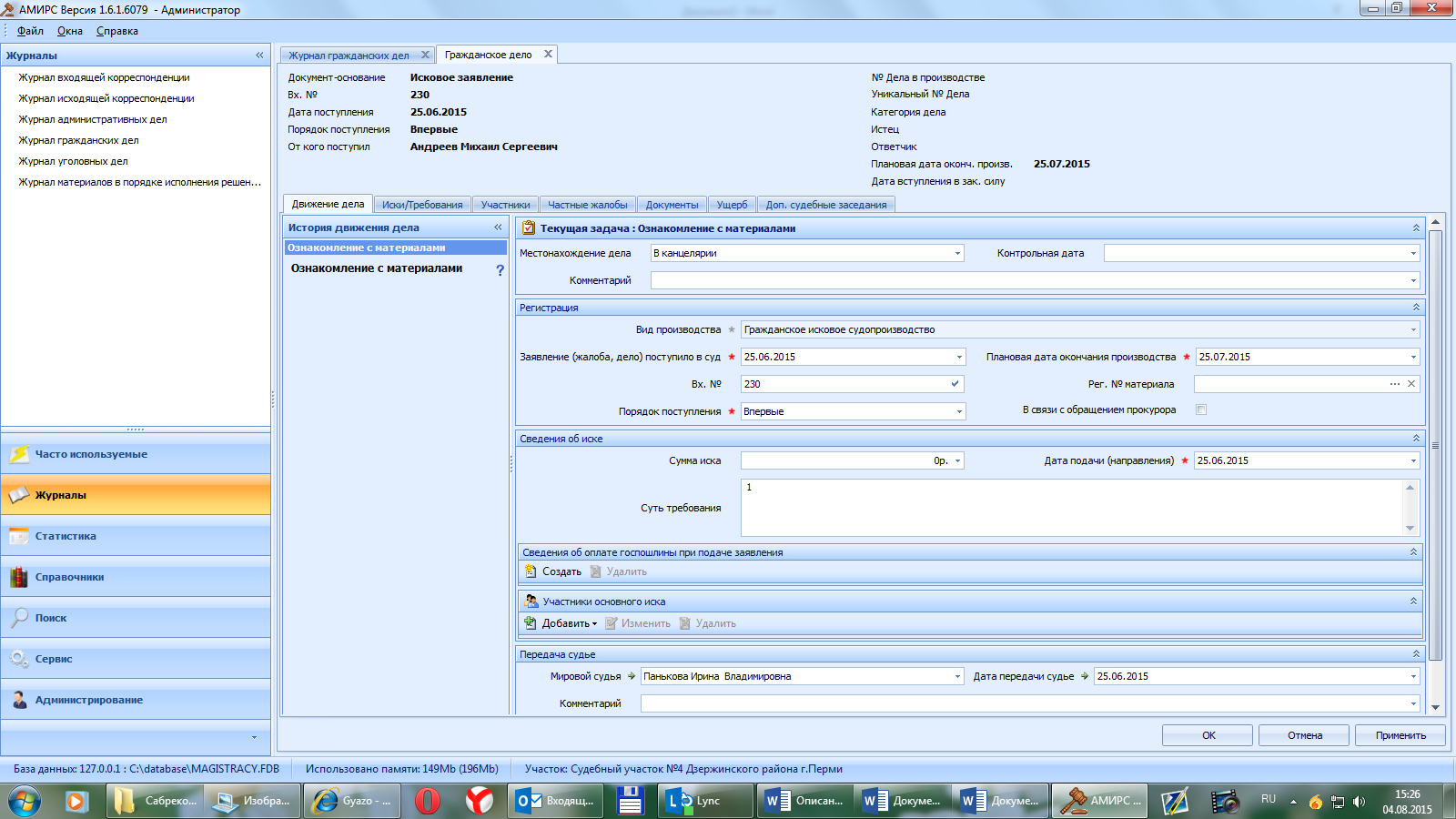1456x819 pixels.
Task: Open the Статистика section icon
Action: point(18,536)
